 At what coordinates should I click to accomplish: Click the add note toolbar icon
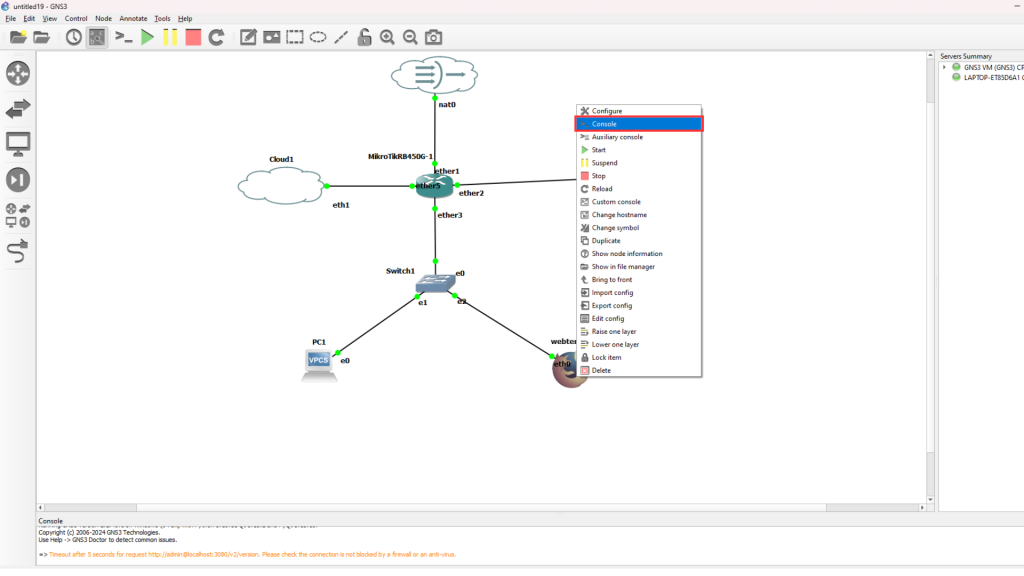pos(248,37)
